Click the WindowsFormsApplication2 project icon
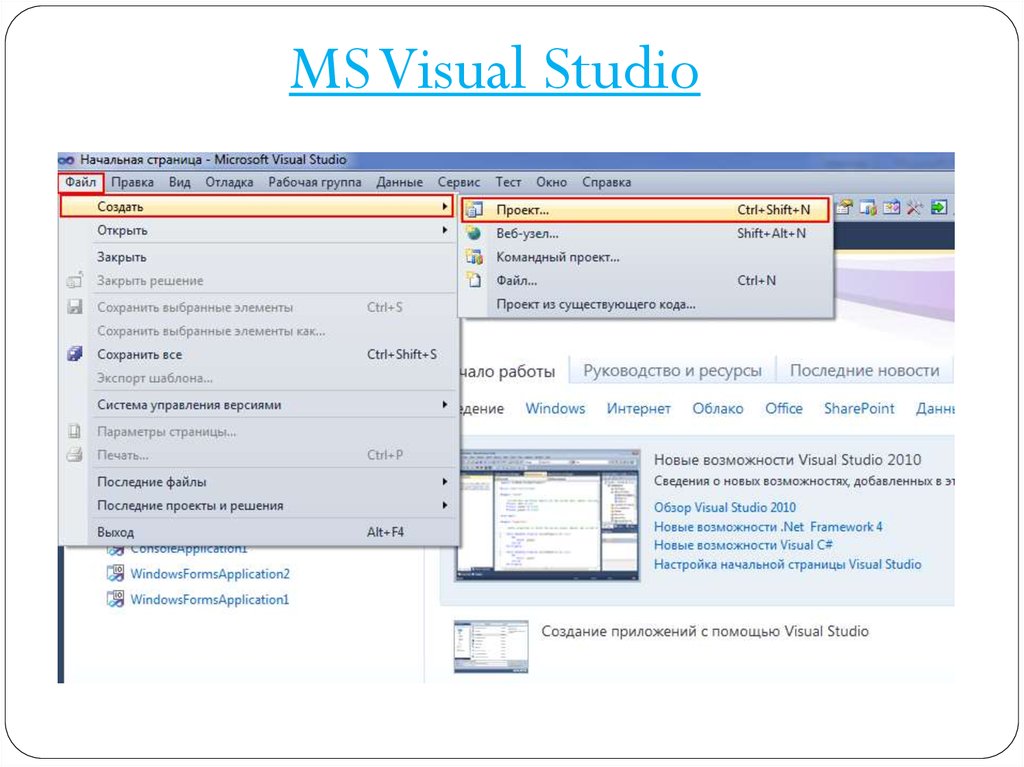Image resolution: width=1024 pixels, height=767 pixels. coord(115,574)
